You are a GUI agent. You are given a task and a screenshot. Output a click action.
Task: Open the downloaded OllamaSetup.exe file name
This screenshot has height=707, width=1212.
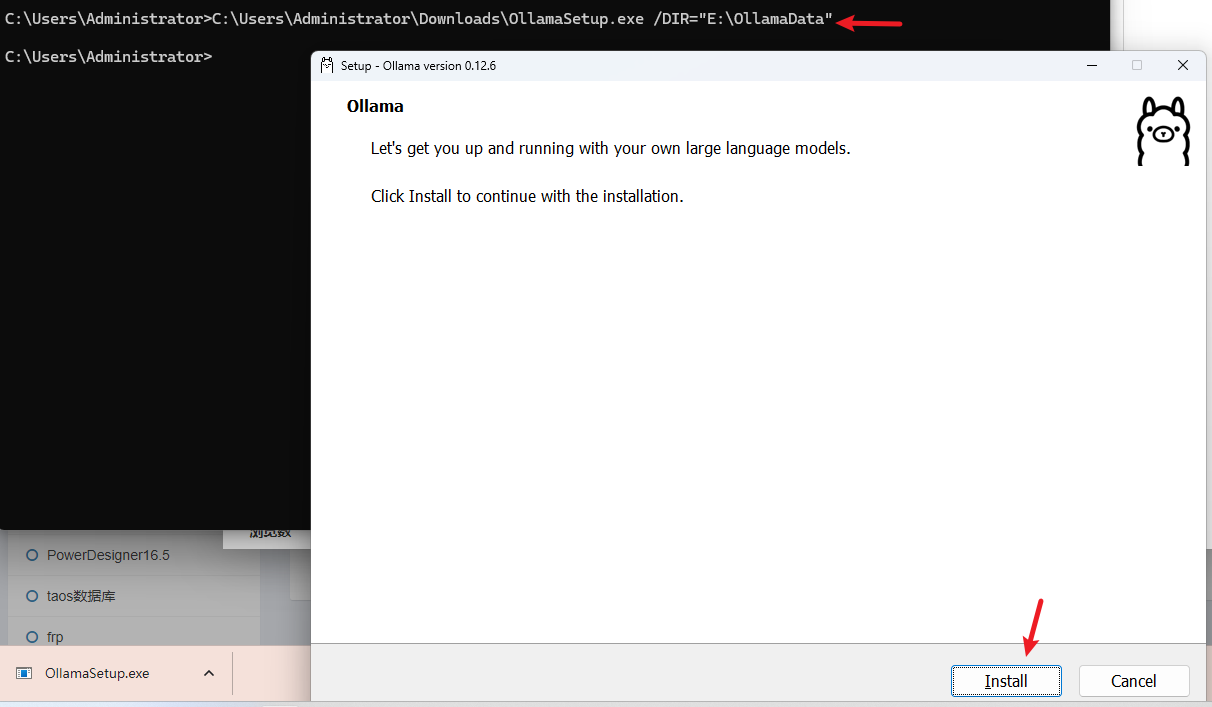pos(97,673)
